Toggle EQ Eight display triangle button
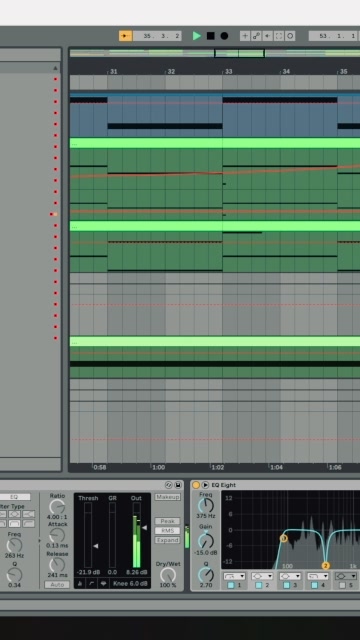The width and height of the screenshot is (360, 640). click(x=205, y=485)
